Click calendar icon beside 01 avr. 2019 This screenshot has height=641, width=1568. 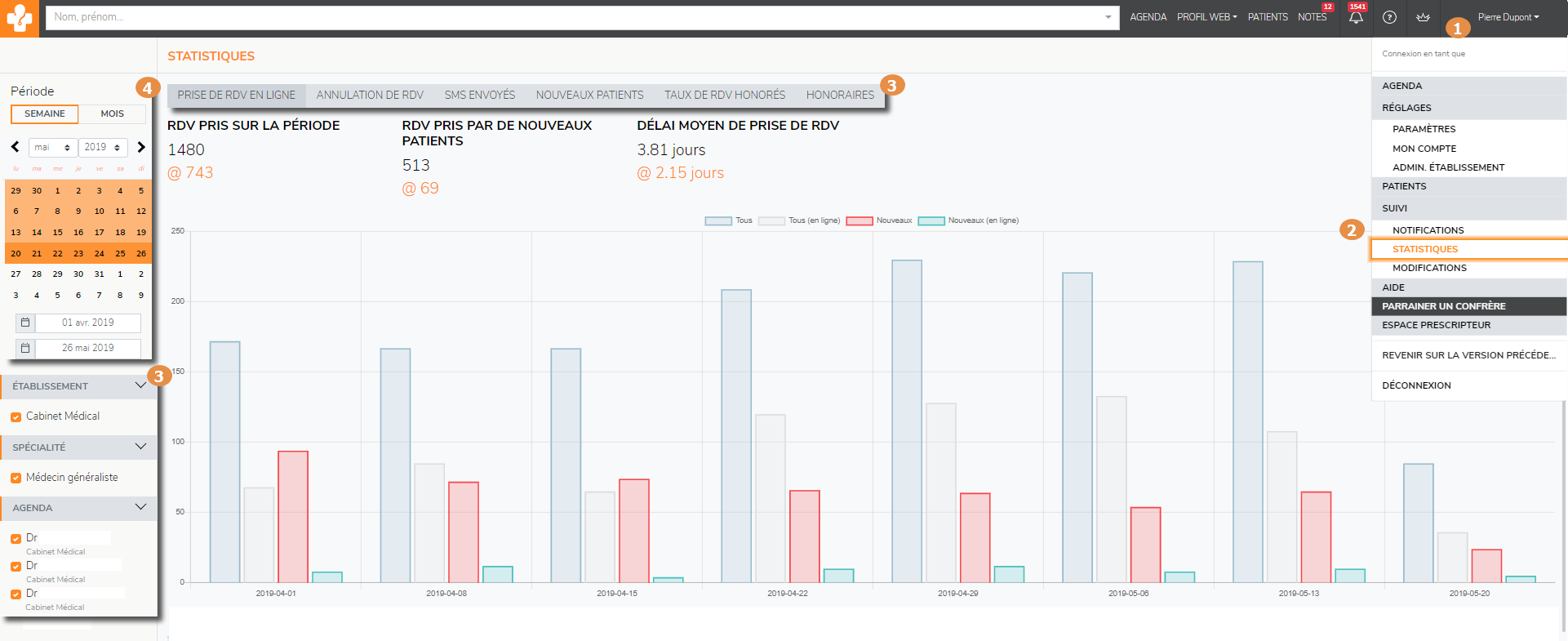pyautogui.click(x=25, y=323)
